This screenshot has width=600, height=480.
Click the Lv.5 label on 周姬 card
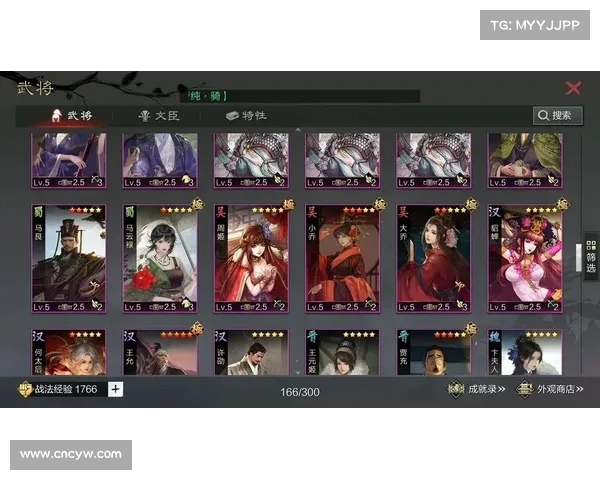(224, 307)
